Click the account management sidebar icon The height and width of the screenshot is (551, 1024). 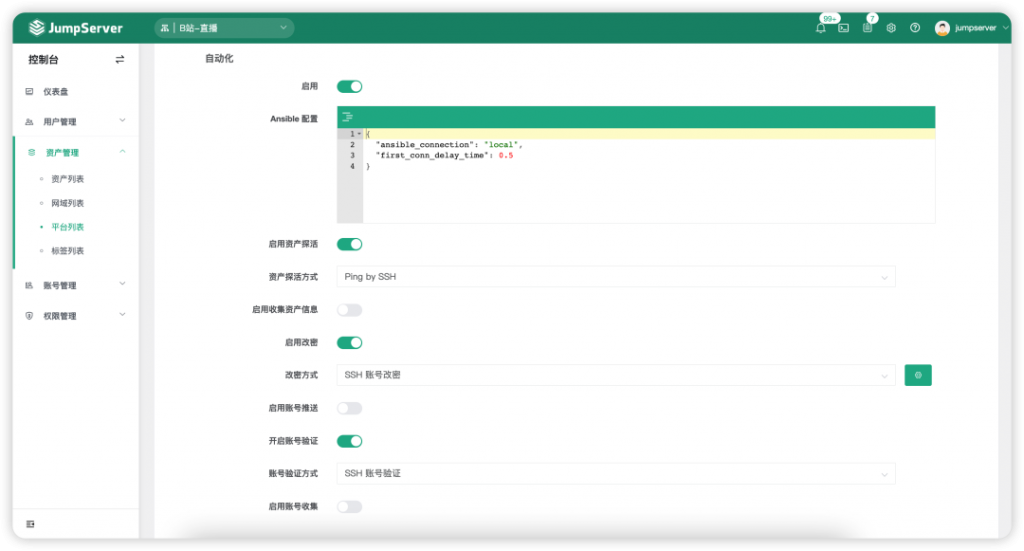(29, 285)
